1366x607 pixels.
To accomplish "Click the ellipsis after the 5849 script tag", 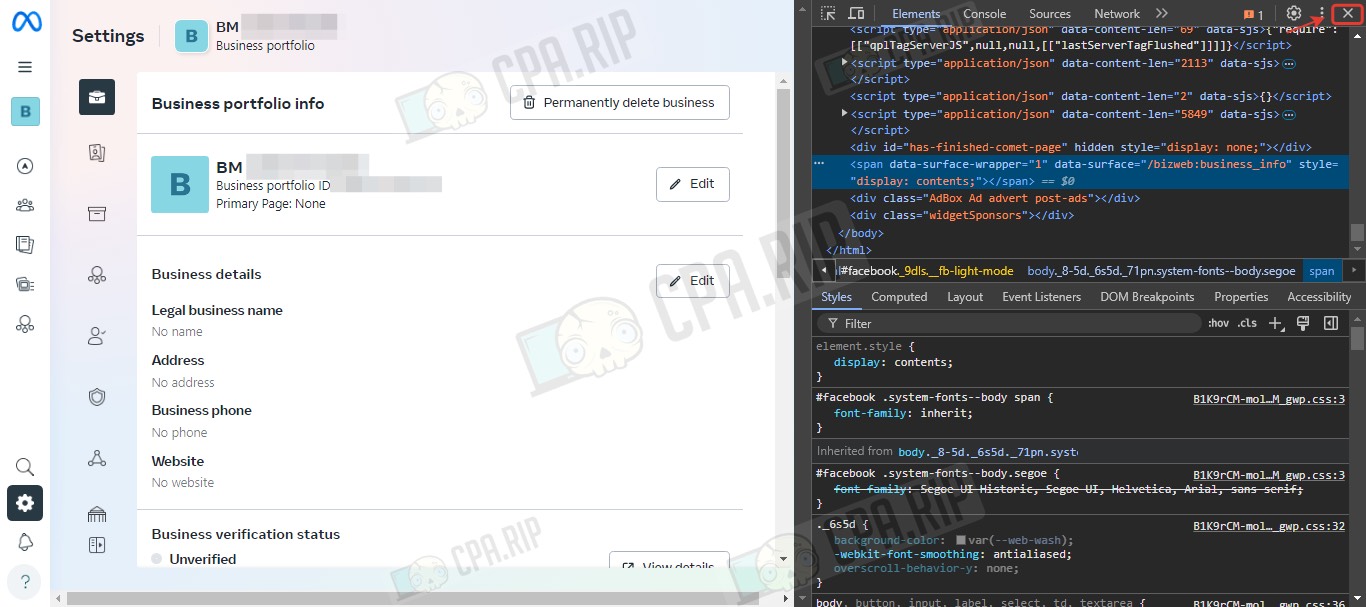I will tap(1289, 114).
